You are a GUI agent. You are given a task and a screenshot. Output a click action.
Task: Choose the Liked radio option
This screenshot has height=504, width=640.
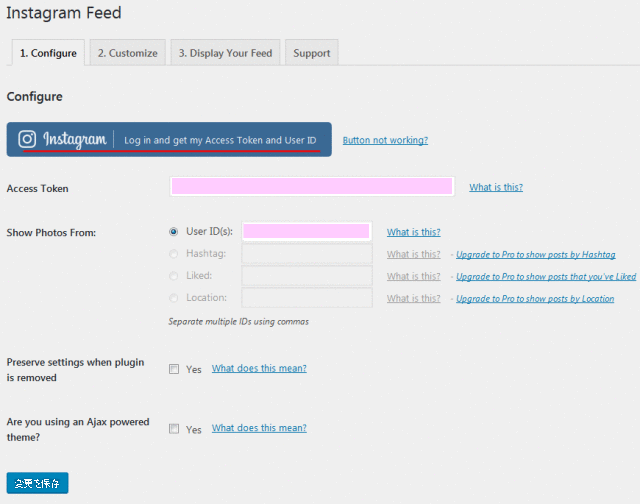[x=175, y=276]
